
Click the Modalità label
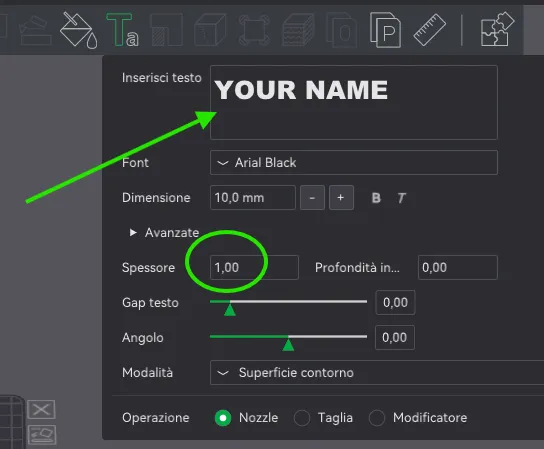(x=147, y=373)
